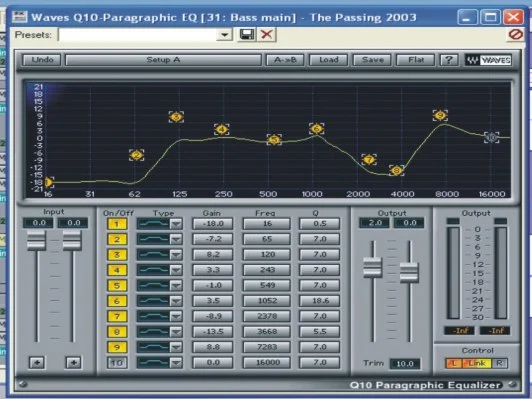The image size is (532, 399).
Task: Click band 8 gain value -13.5
Action: 213,332
